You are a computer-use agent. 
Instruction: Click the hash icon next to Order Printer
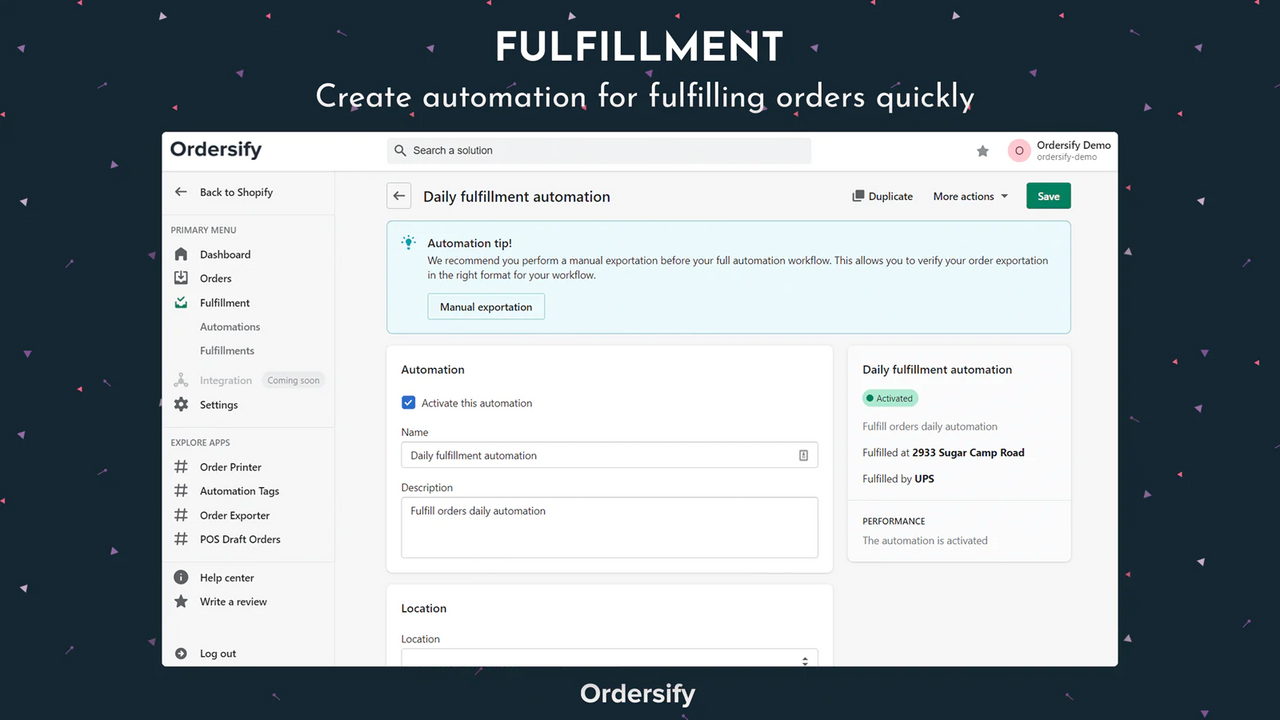point(181,467)
